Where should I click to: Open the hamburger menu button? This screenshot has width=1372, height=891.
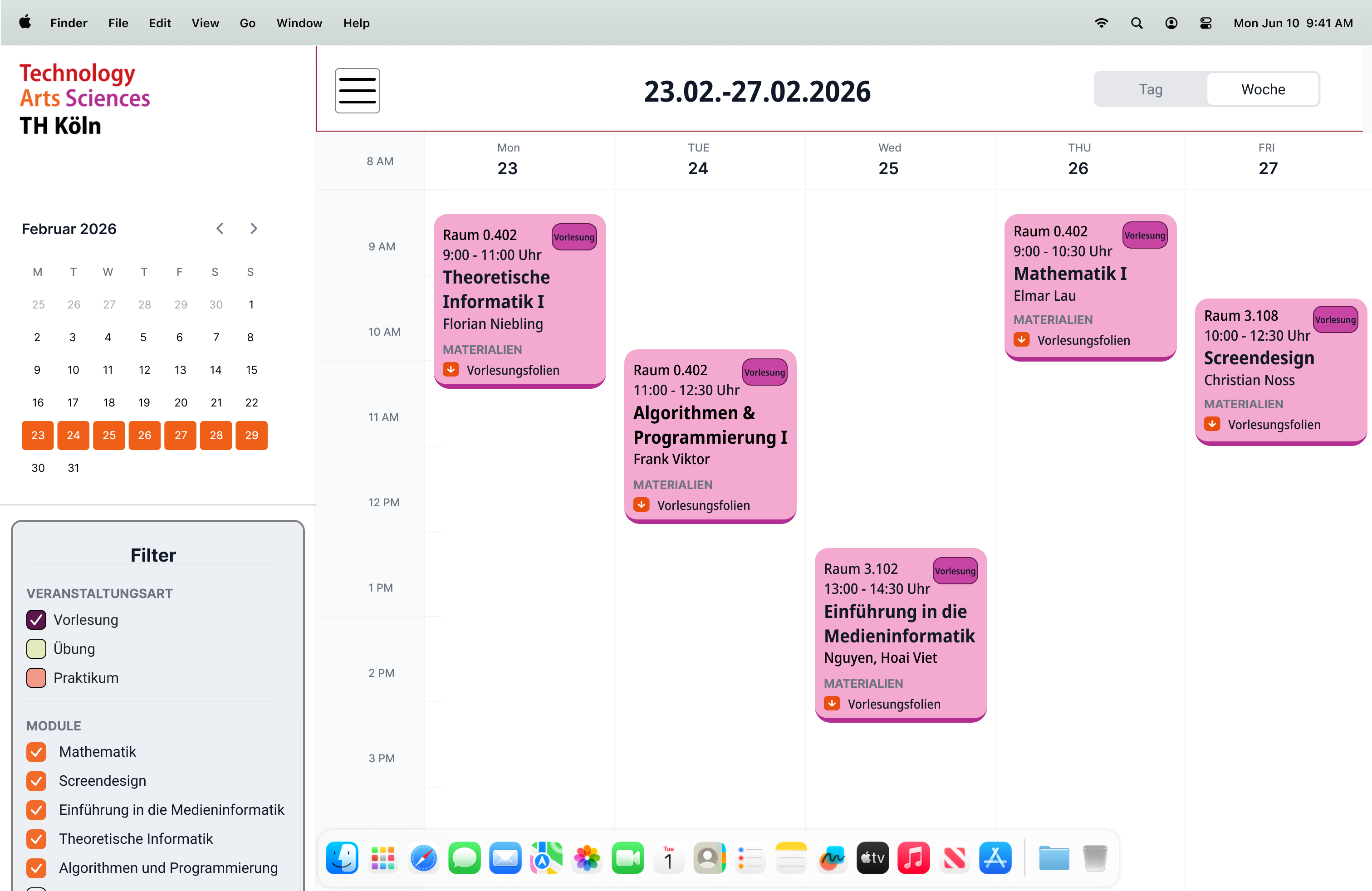[x=357, y=90]
